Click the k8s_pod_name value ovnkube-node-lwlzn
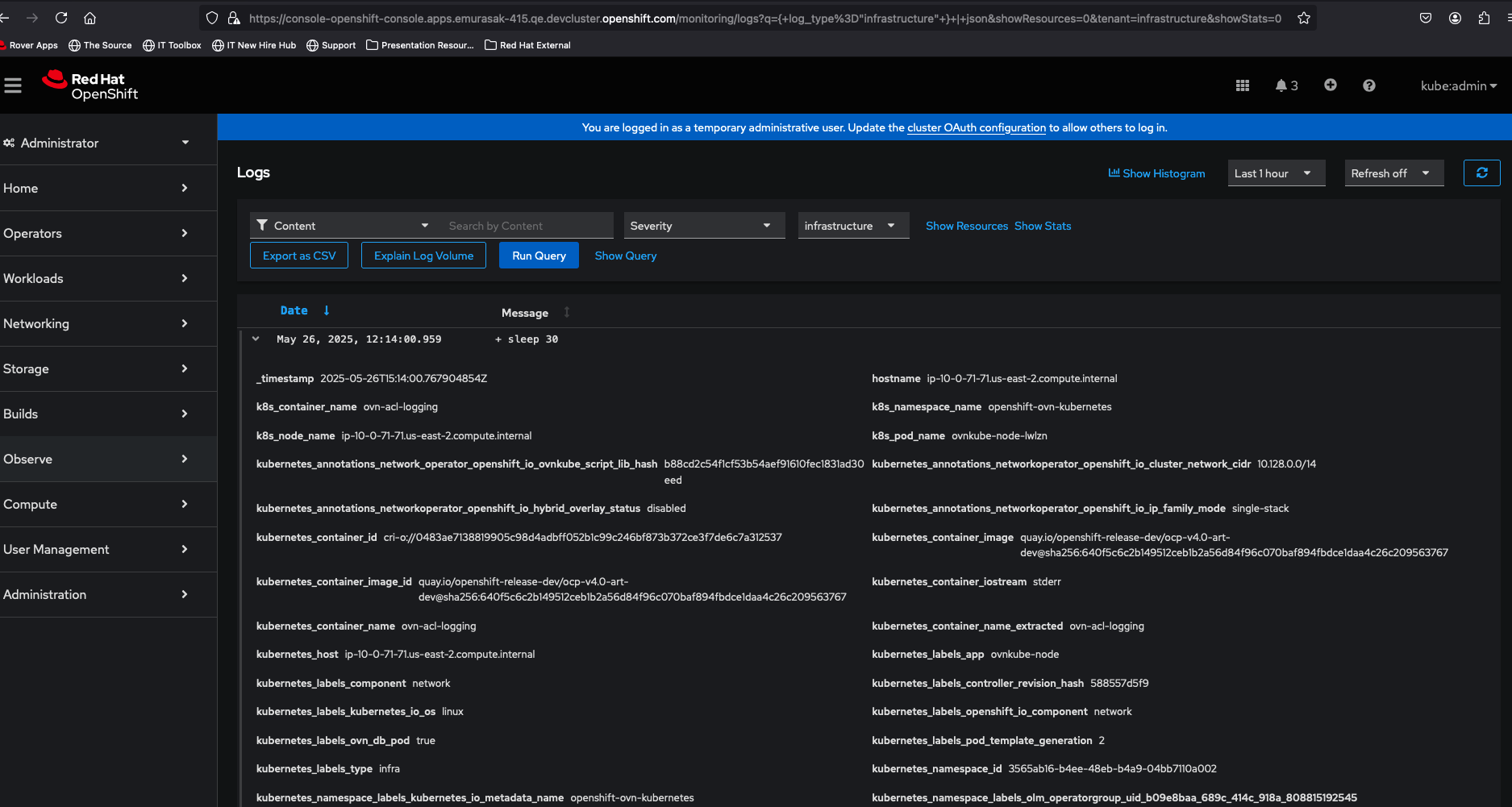This screenshot has height=807, width=1512. [x=999, y=435]
